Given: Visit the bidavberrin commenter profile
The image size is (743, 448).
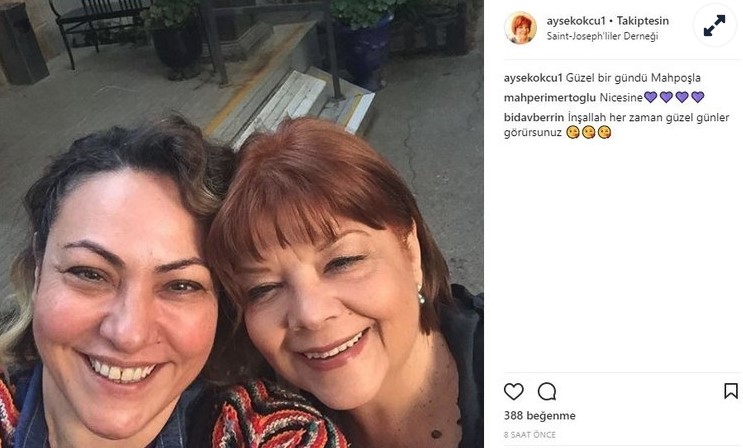Looking at the screenshot, I should 534,117.
